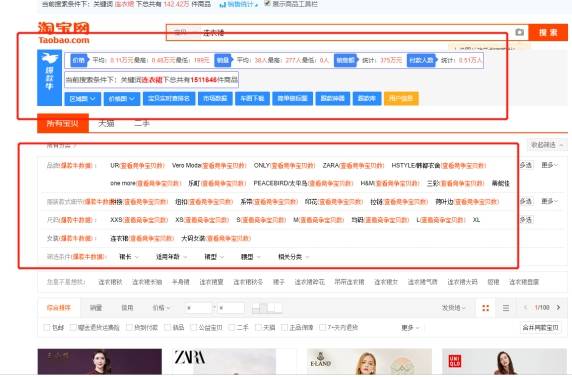
Task: Switch to list view icon
Action: coord(506,308)
